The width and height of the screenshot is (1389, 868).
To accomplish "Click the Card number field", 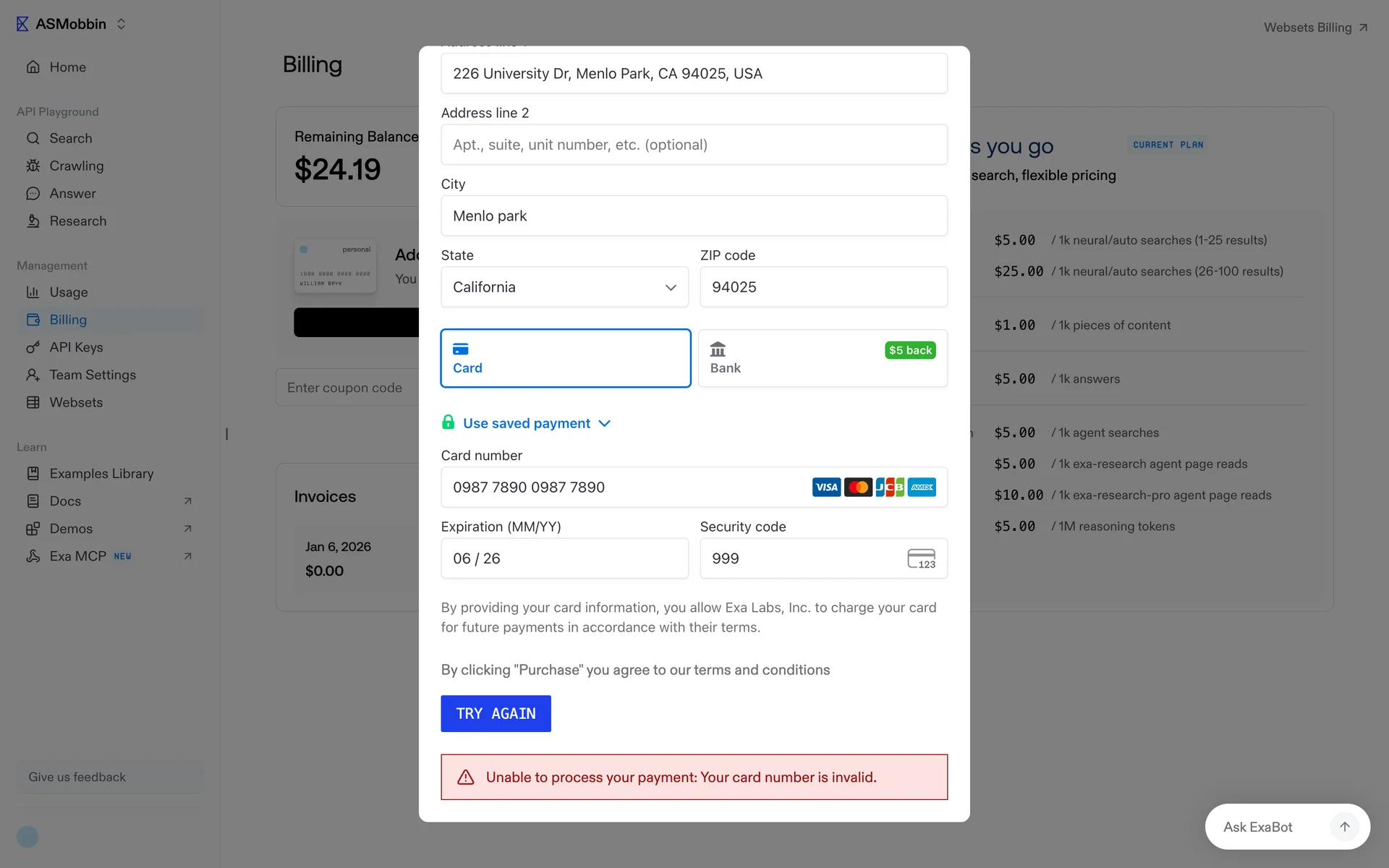I will (x=622, y=487).
